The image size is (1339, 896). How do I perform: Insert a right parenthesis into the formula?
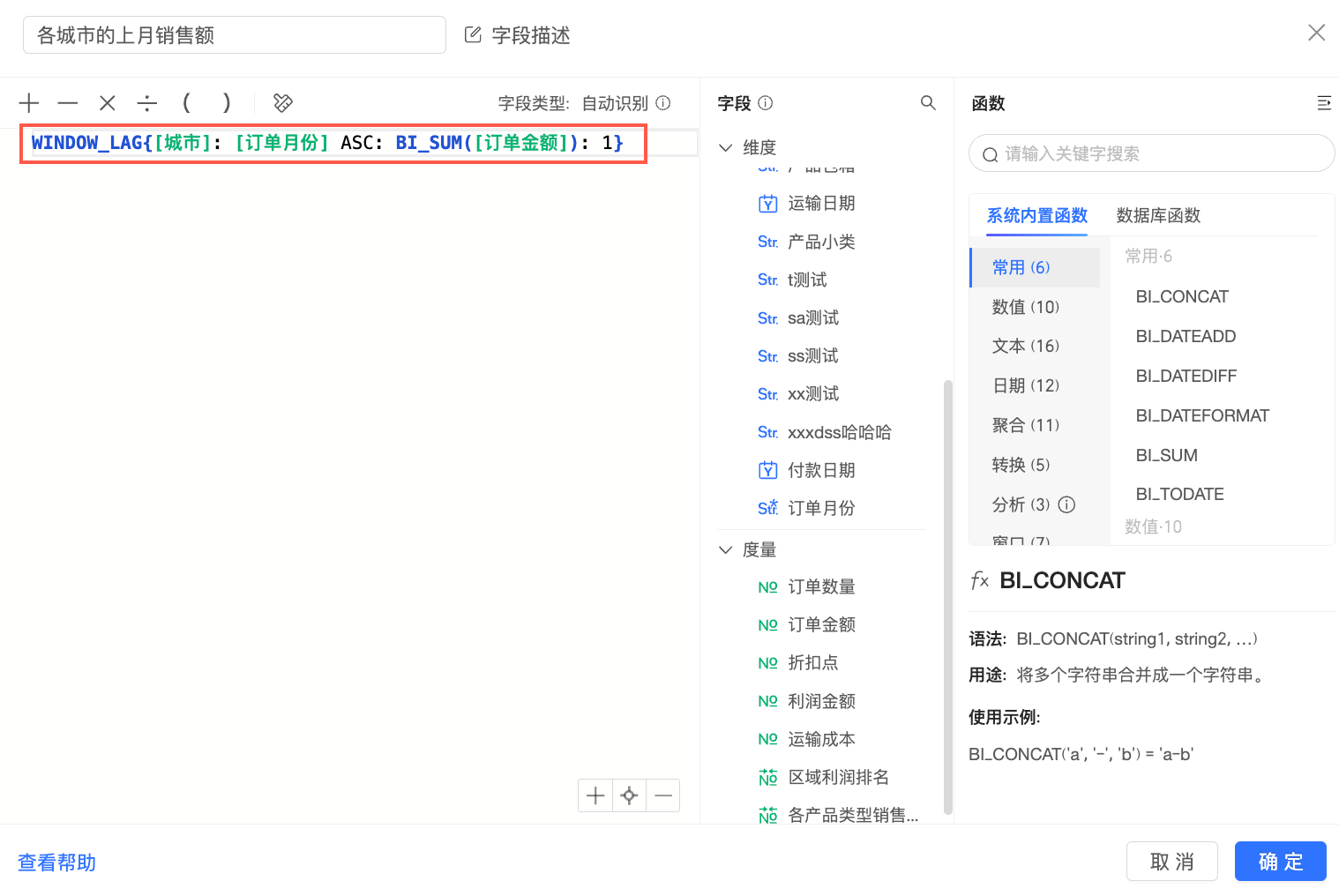[x=227, y=103]
